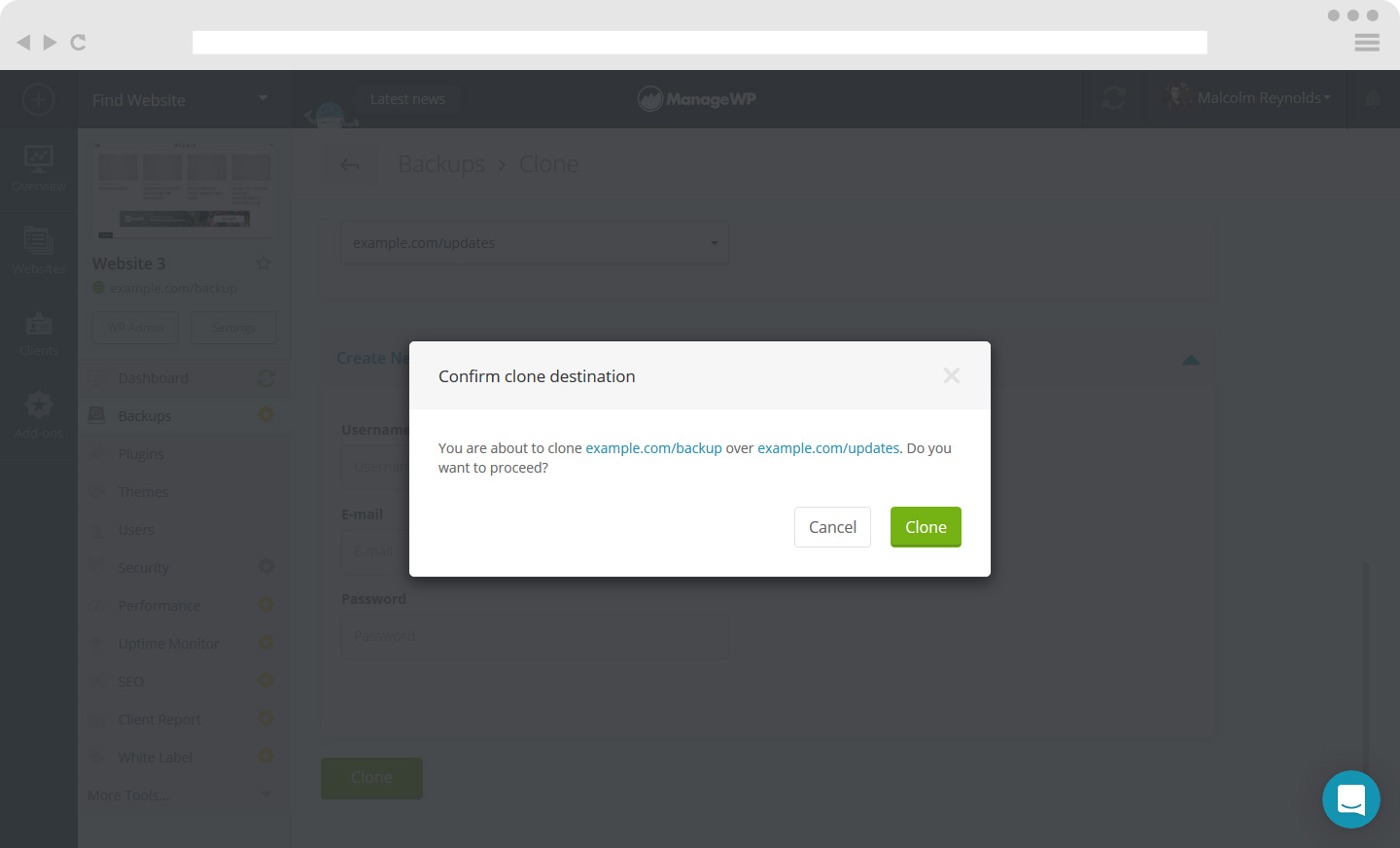Viewport: 1400px width, 848px height.
Task: Click the Password input field
Action: (535, 636)
